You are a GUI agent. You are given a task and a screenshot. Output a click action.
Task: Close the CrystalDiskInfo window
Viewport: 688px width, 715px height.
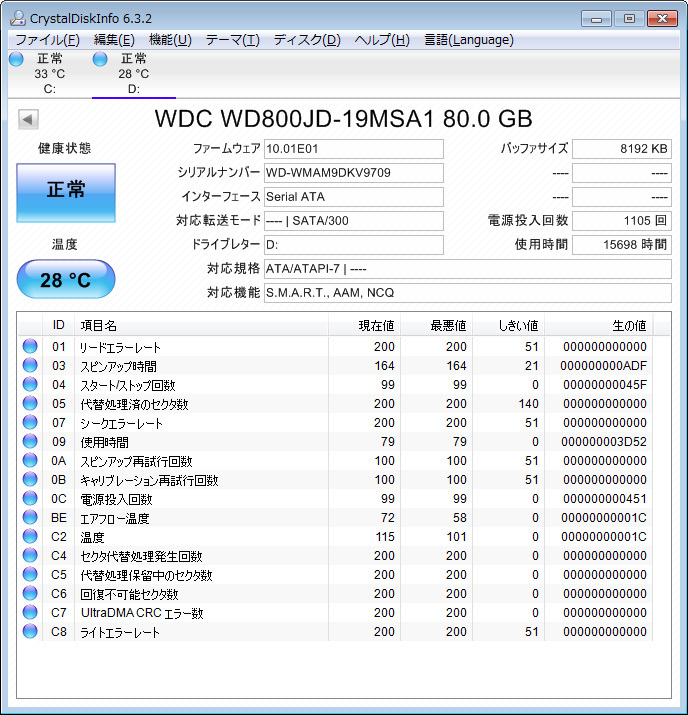pos(662,19)
